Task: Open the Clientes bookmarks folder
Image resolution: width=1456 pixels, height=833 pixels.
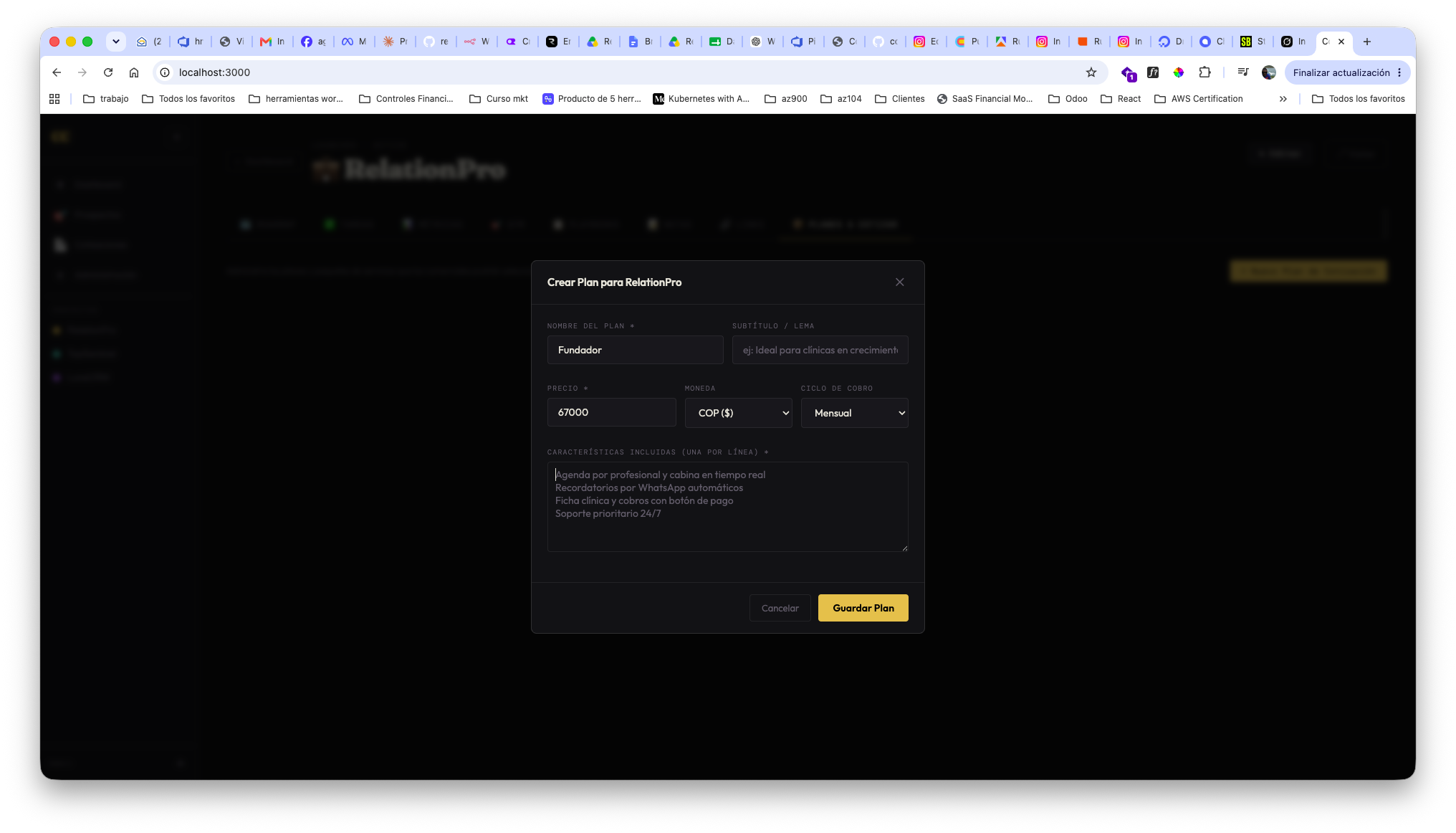Action: point(900,99)
